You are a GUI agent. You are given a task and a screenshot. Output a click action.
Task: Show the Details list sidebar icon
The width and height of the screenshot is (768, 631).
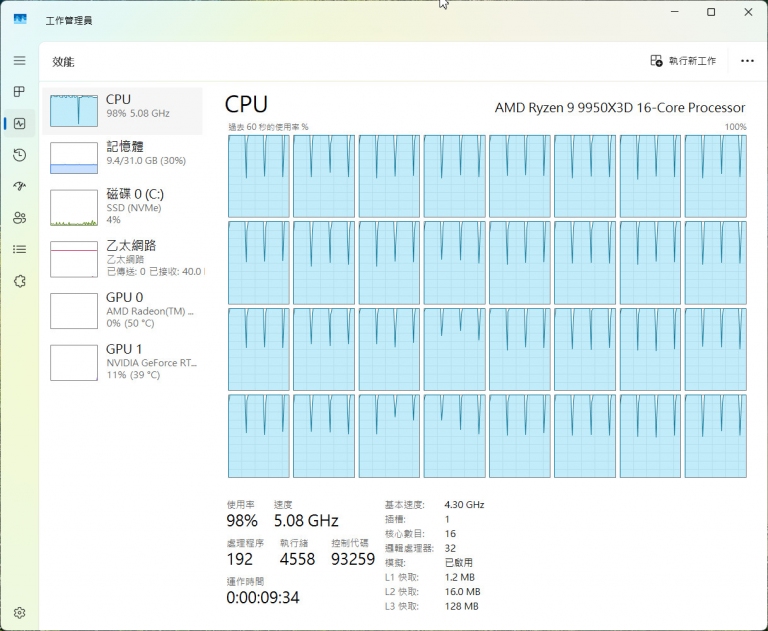(19, 249)
